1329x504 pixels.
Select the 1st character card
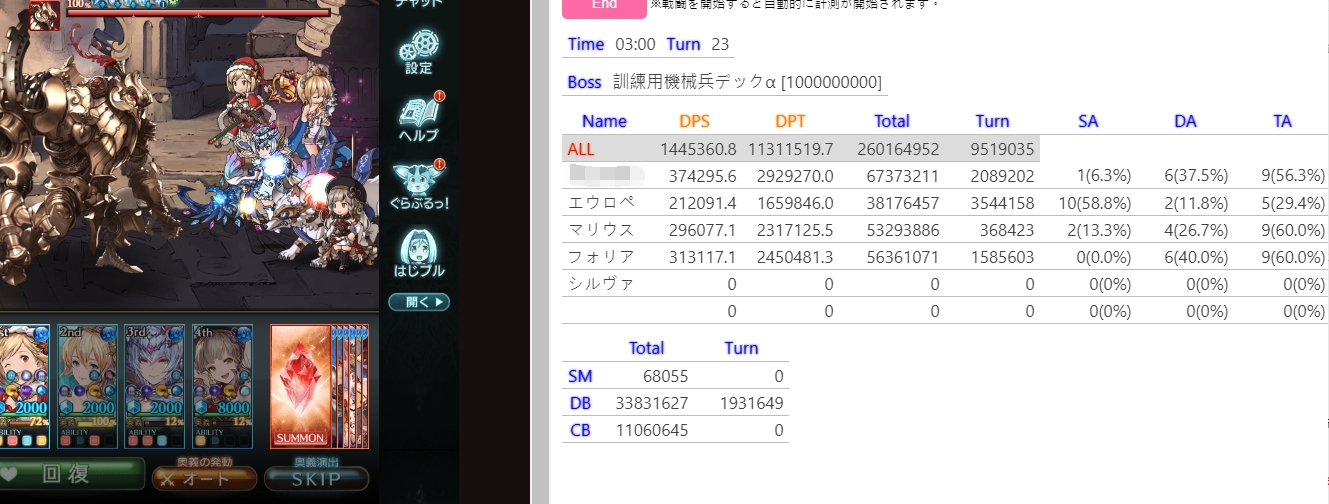[22, 385]
